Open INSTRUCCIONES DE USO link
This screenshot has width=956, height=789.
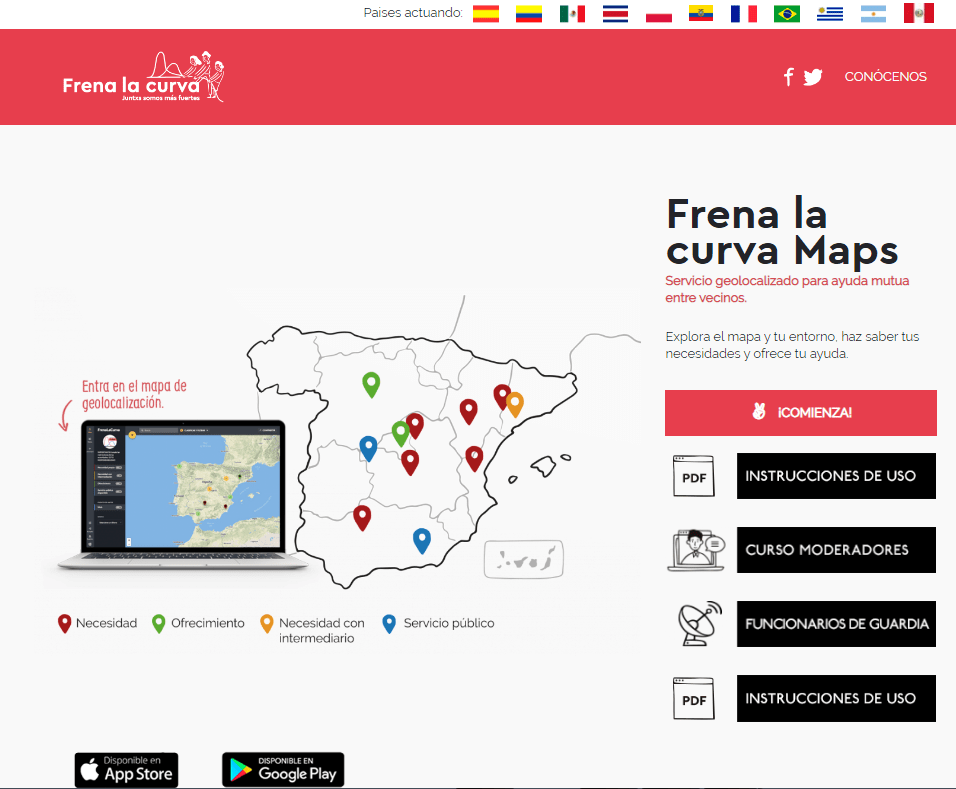(x=836, y=476)
